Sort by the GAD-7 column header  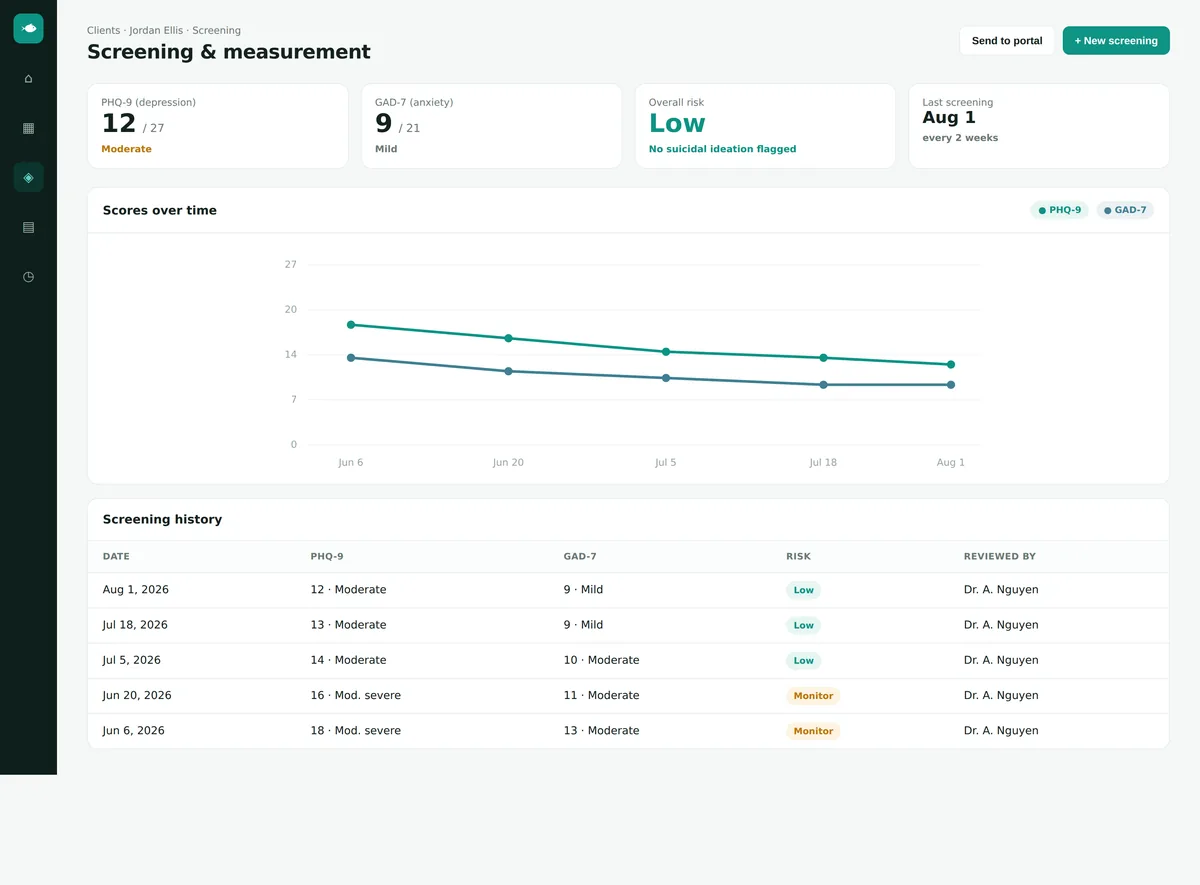[580, 557]
